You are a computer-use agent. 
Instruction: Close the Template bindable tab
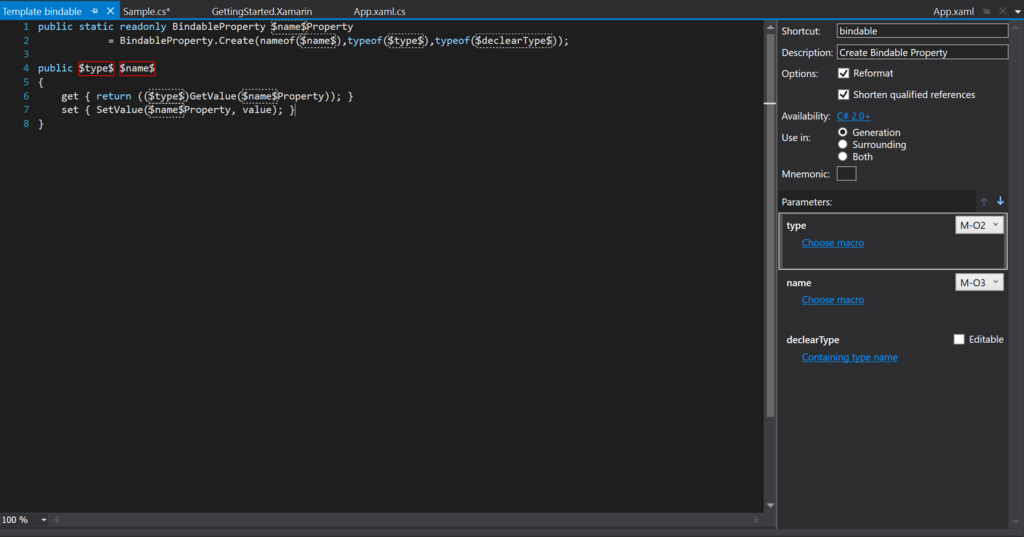coord(110,11)
